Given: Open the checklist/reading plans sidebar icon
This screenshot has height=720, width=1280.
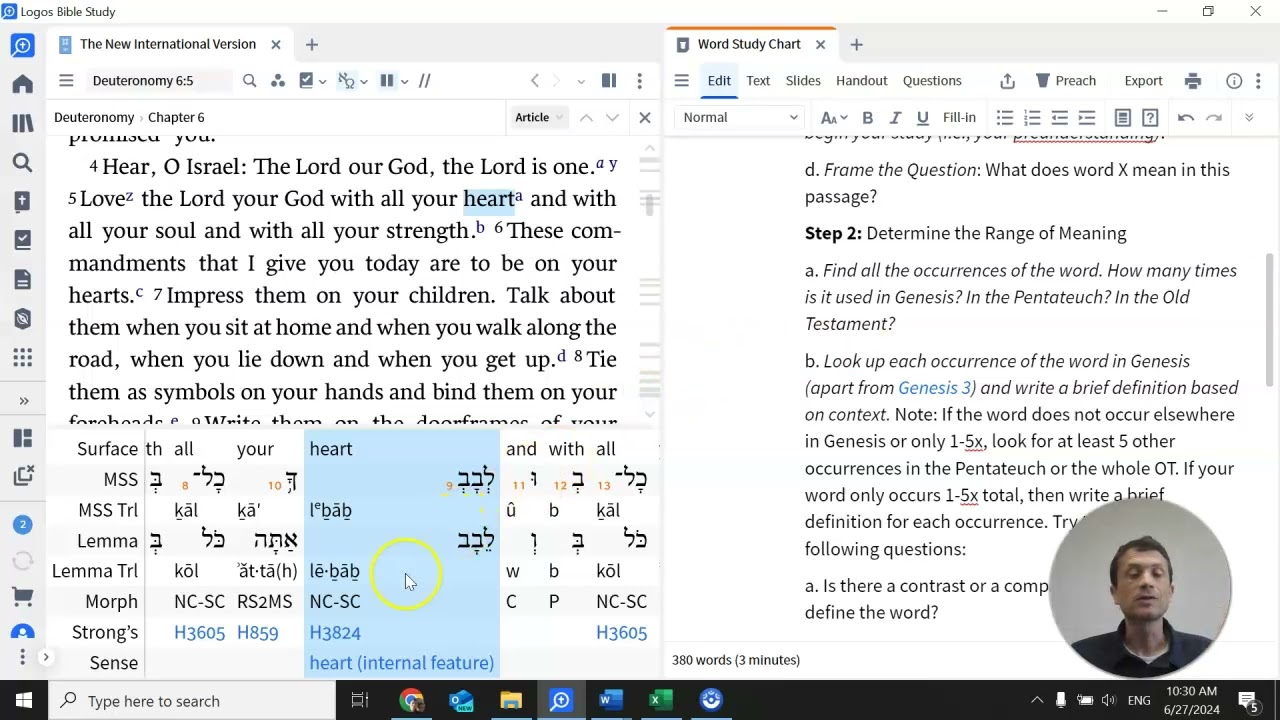Looking at the screenshot, I should 22,241.
